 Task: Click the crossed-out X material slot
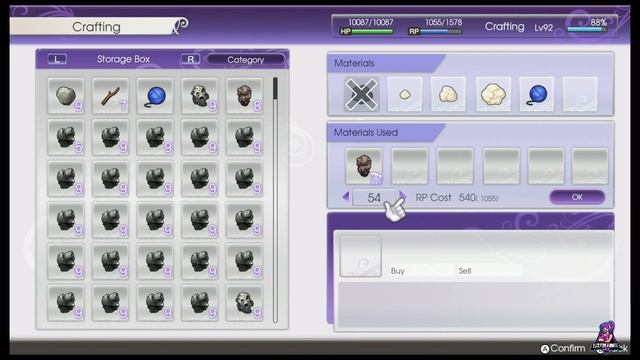click(361, 94)
